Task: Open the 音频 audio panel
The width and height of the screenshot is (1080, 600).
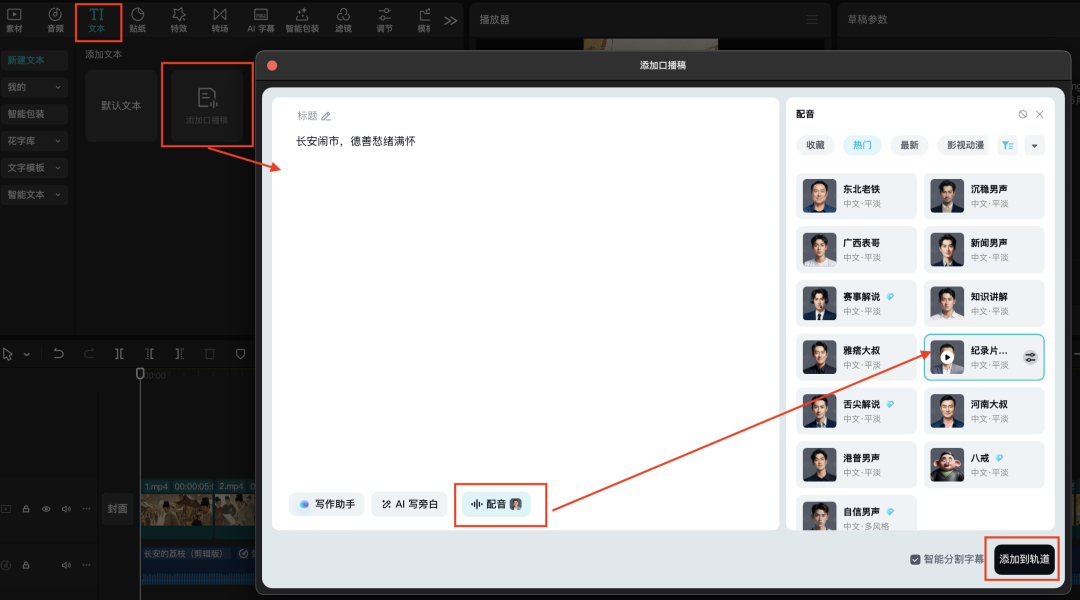Action: pos(56,20)
